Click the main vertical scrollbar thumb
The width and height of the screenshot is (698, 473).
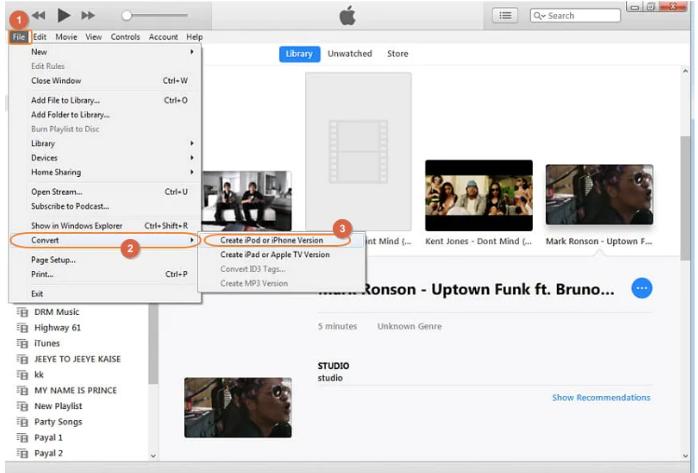pos(685,198)
